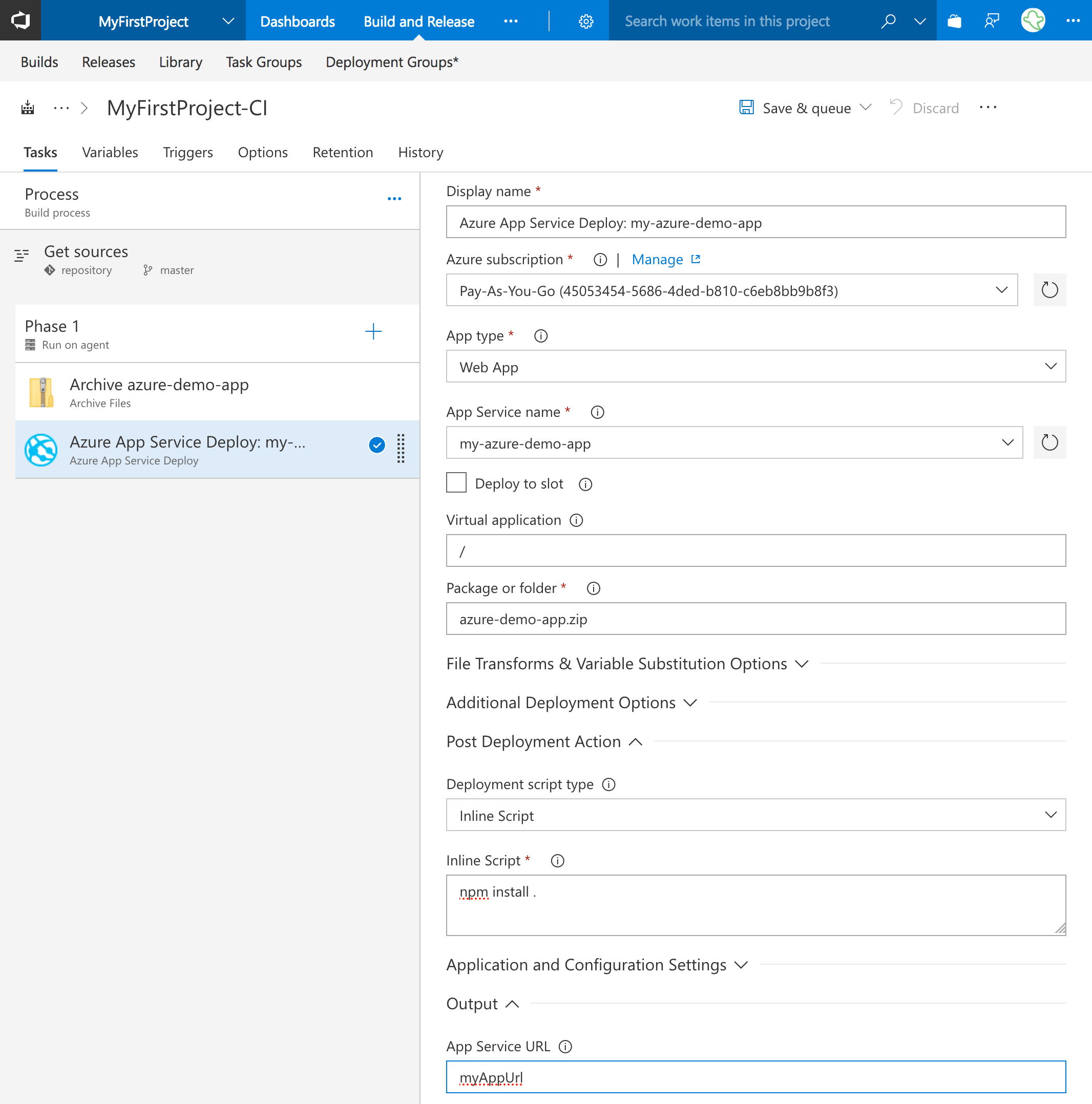Show info for App Service URL field
The image size is (1092, 1104).
pyautogui.click(x=565, y=1047)
